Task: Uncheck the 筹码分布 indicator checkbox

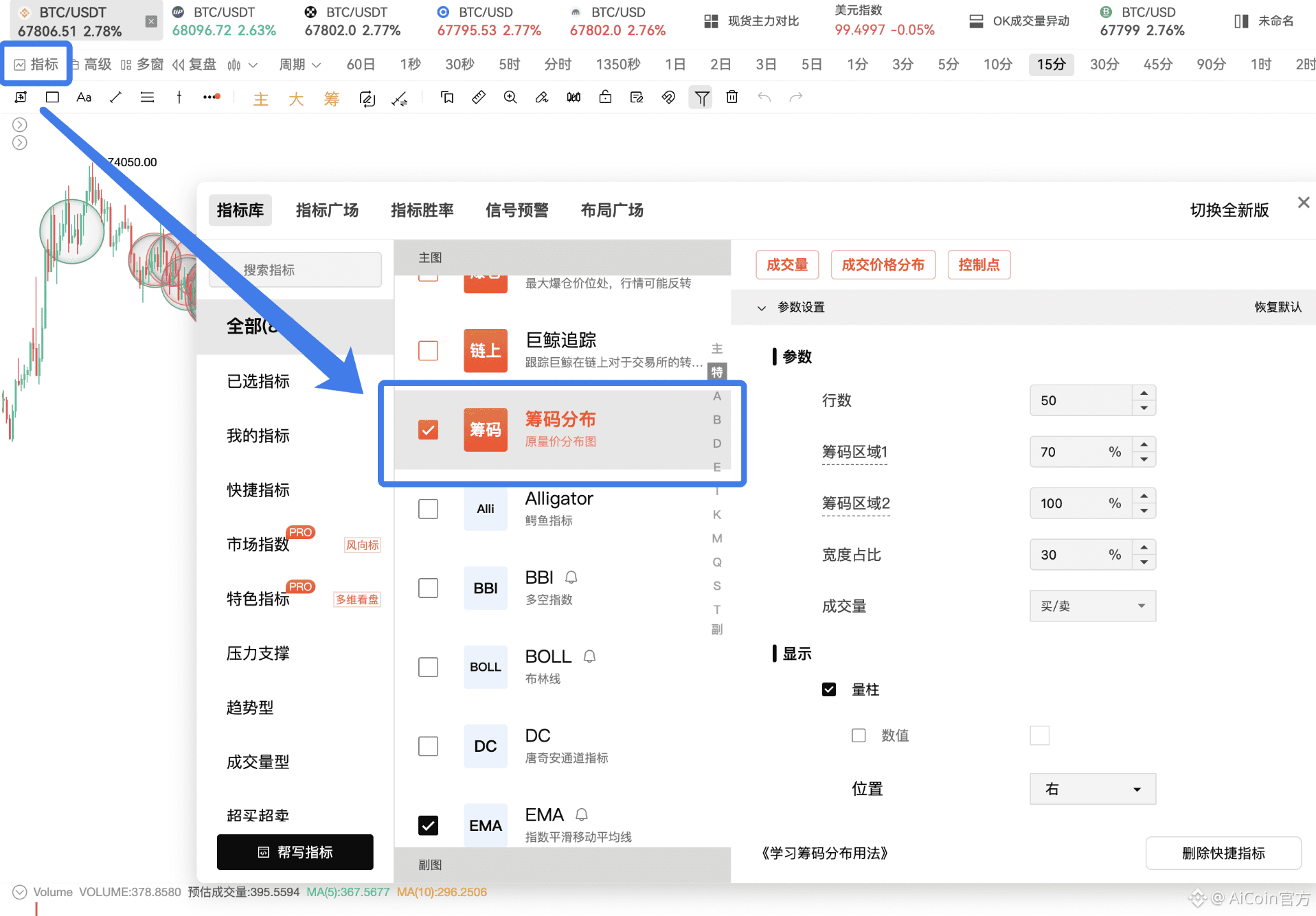Action: tap(428, 430)
